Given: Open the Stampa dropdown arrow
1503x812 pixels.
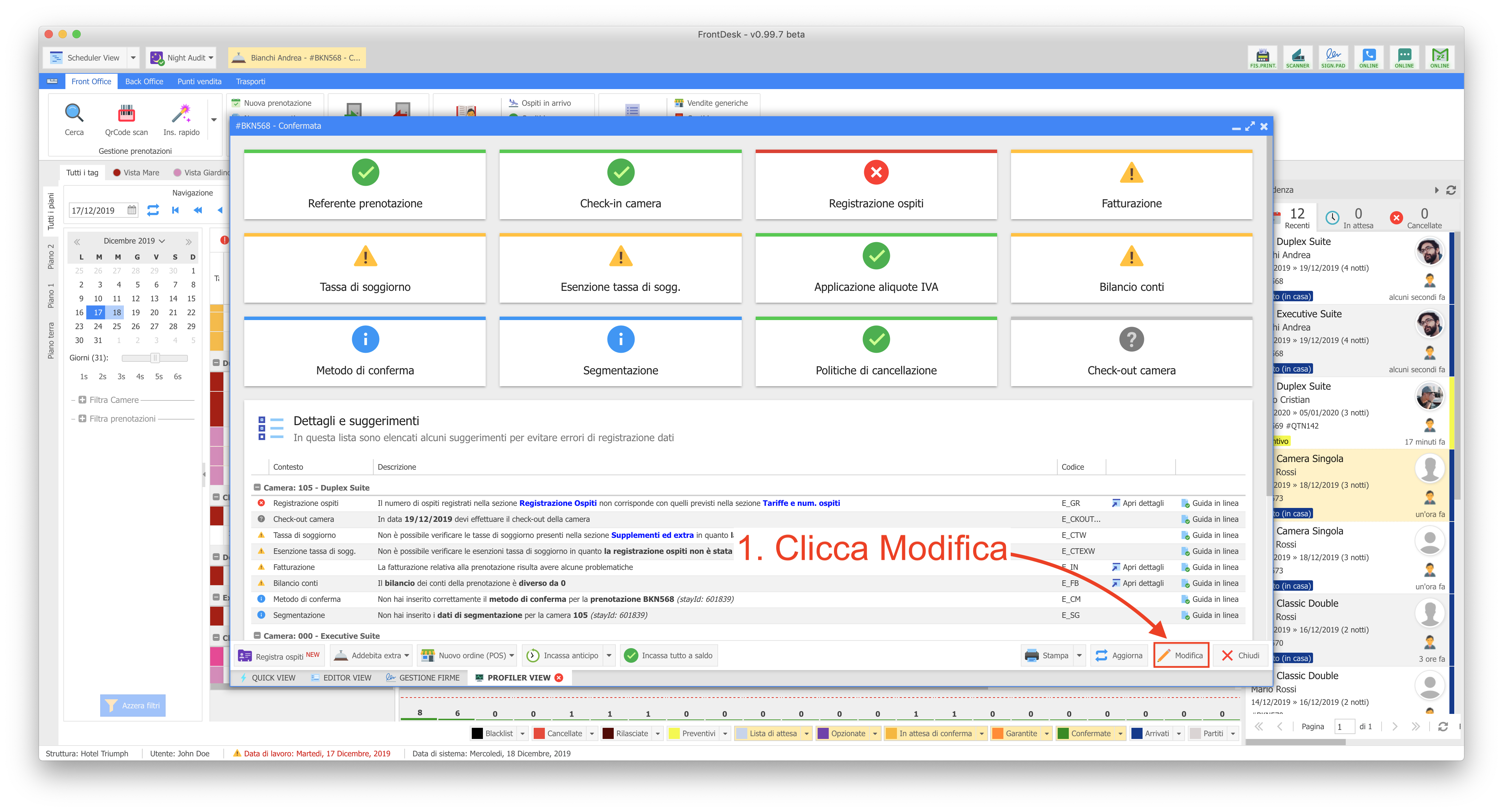Looking at the screenshot, I should 1079,656.
